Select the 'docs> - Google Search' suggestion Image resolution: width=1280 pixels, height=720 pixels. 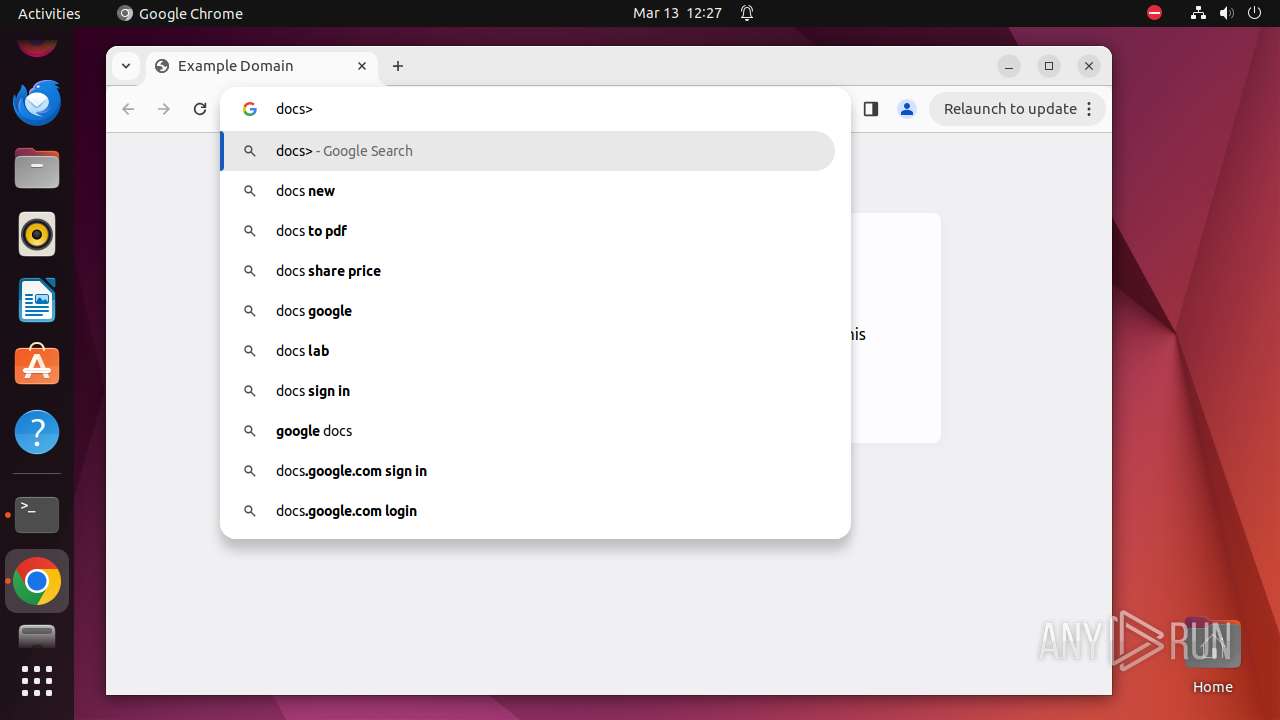pos(528,151)
